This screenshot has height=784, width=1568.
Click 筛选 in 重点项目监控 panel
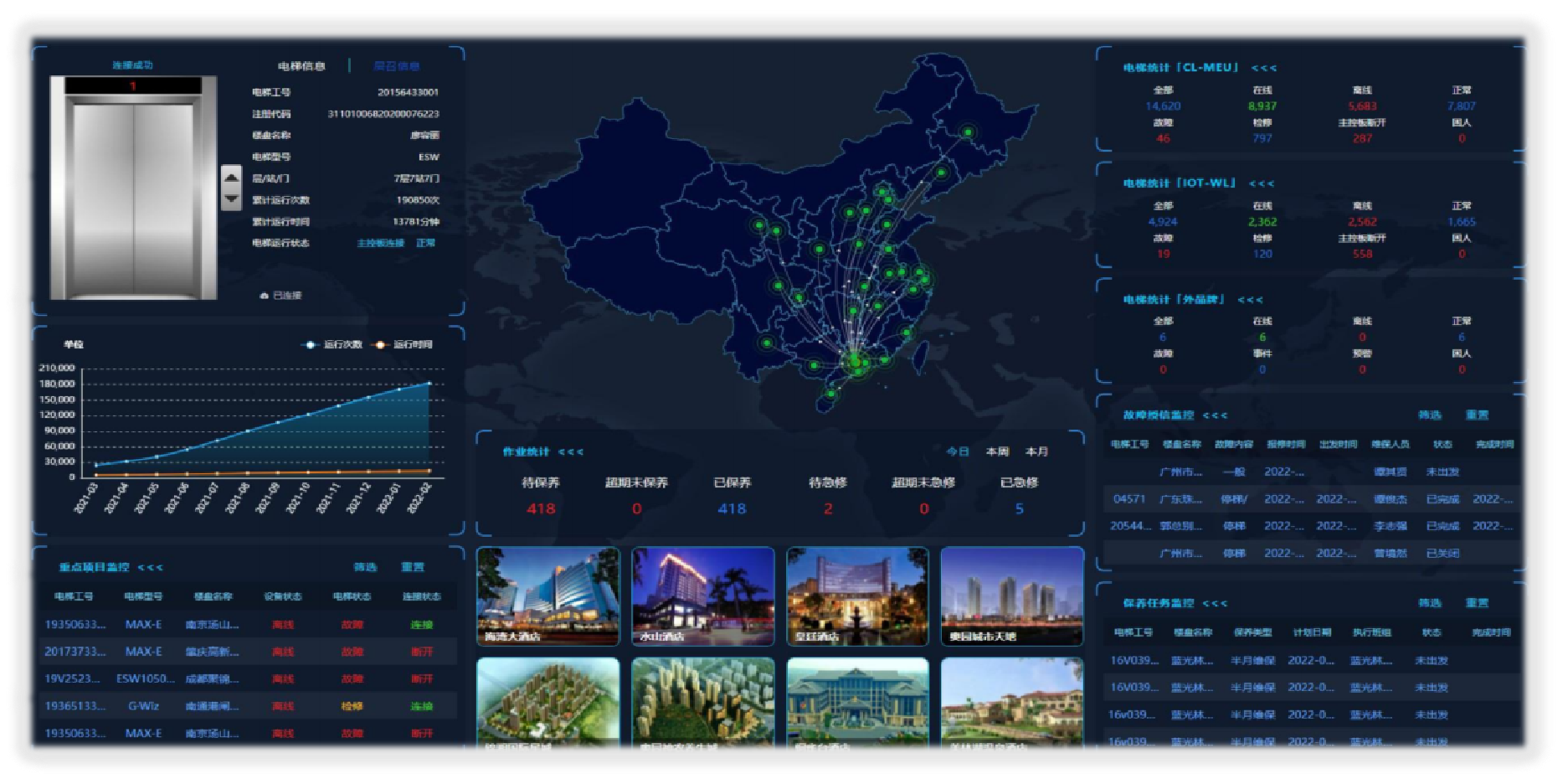tap(365, 567)
